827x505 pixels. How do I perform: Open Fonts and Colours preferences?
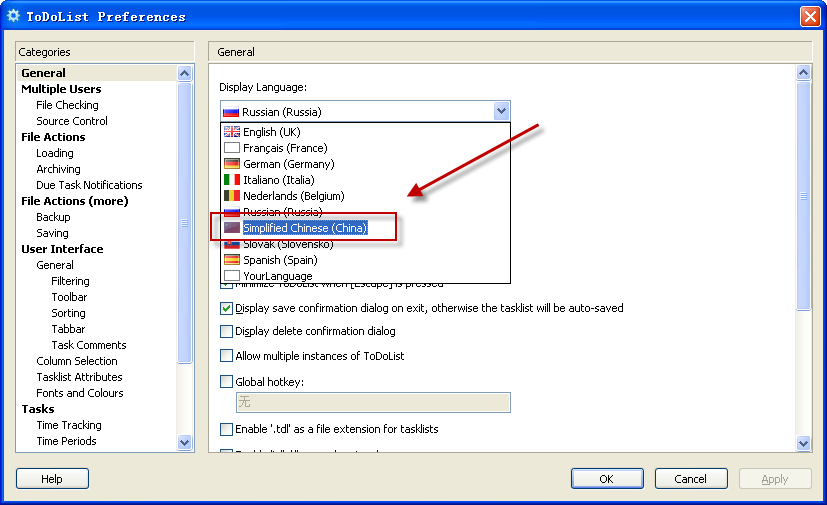80,393
